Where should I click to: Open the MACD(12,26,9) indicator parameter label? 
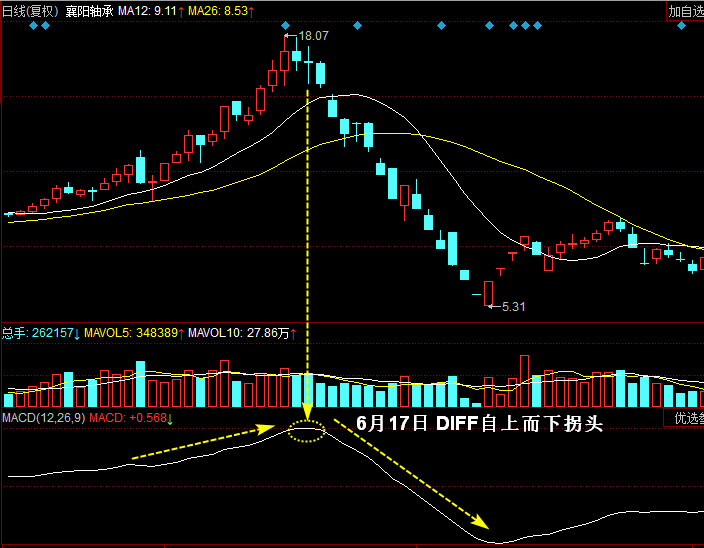[x=43, y=417]
